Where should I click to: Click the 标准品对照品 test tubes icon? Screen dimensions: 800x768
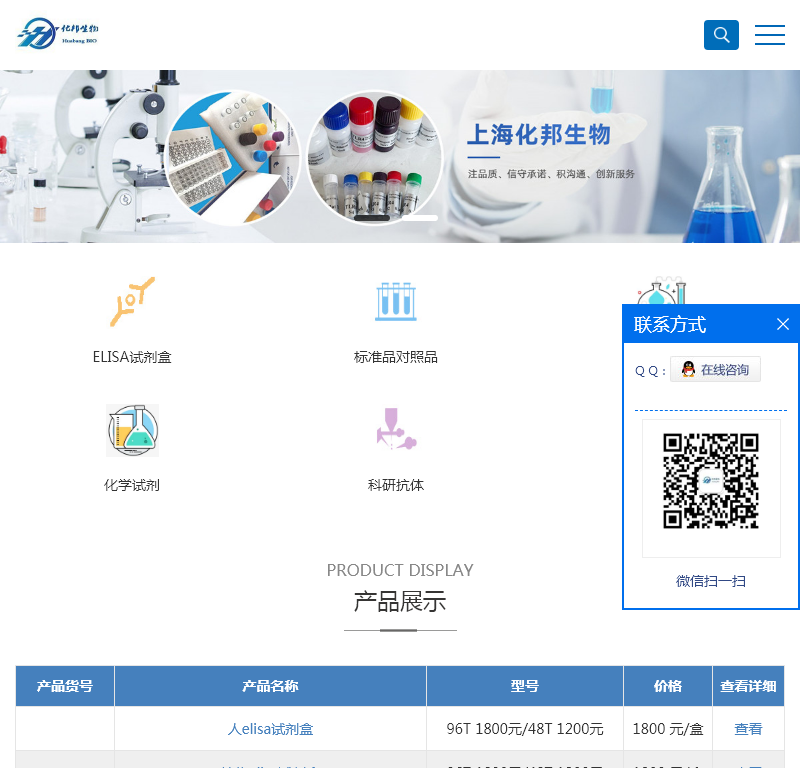click(396, 302)
